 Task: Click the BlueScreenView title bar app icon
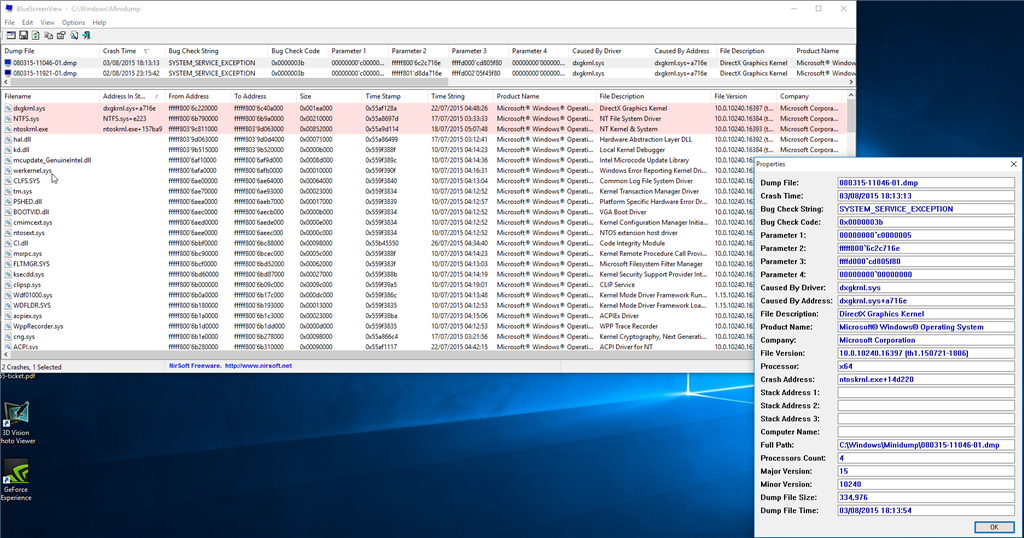coord(8,8)
